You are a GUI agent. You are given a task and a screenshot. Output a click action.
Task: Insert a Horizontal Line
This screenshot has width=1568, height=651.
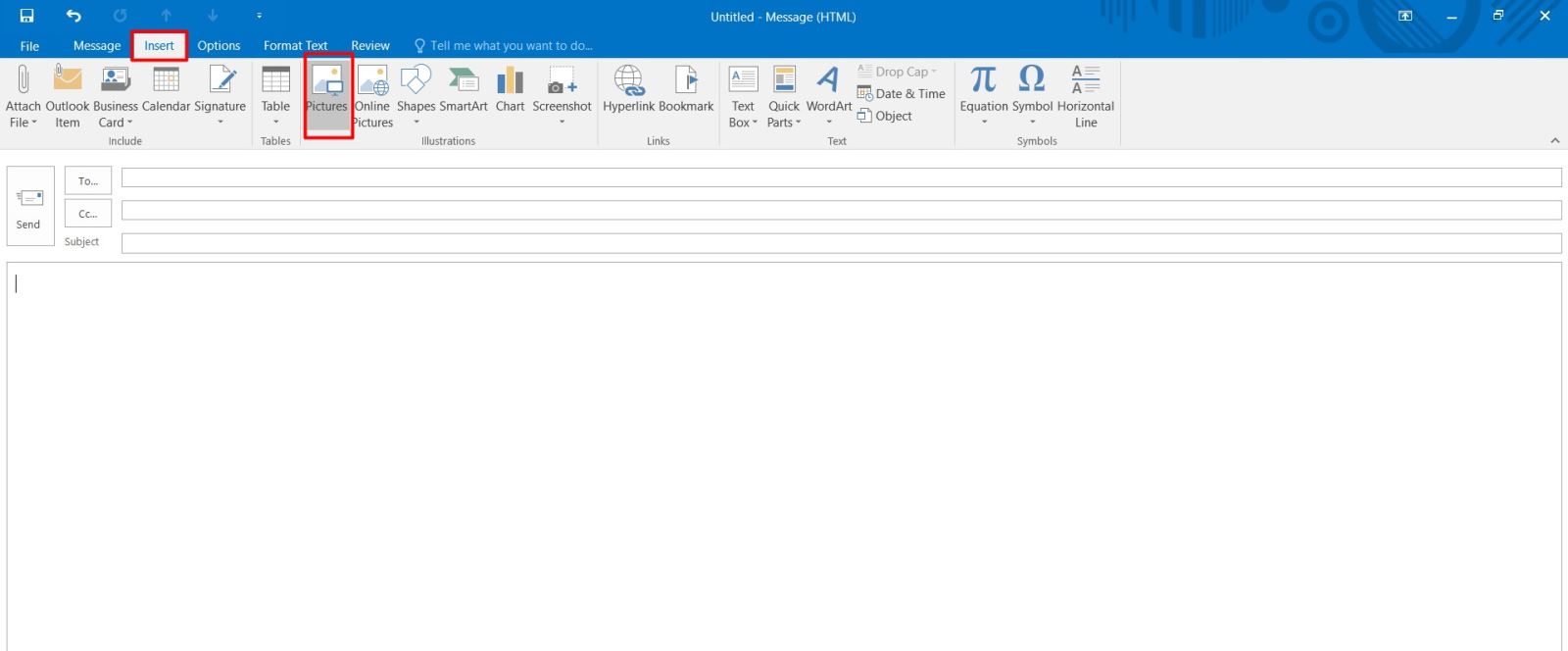1085,93
